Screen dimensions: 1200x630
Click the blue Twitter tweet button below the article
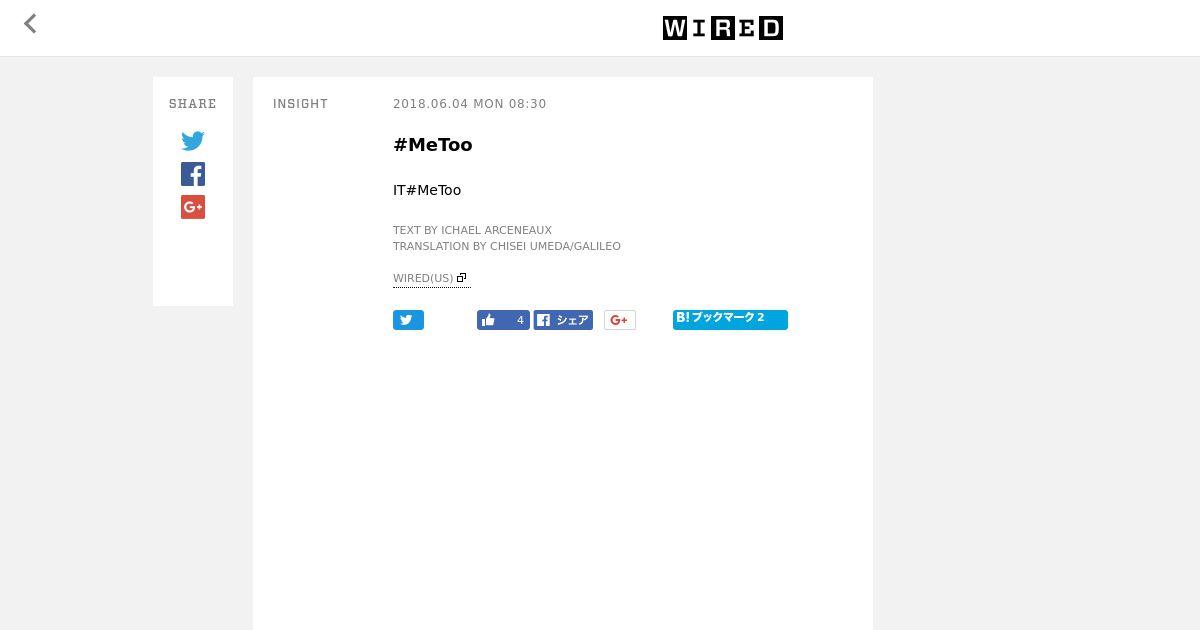tap(408, 320)
